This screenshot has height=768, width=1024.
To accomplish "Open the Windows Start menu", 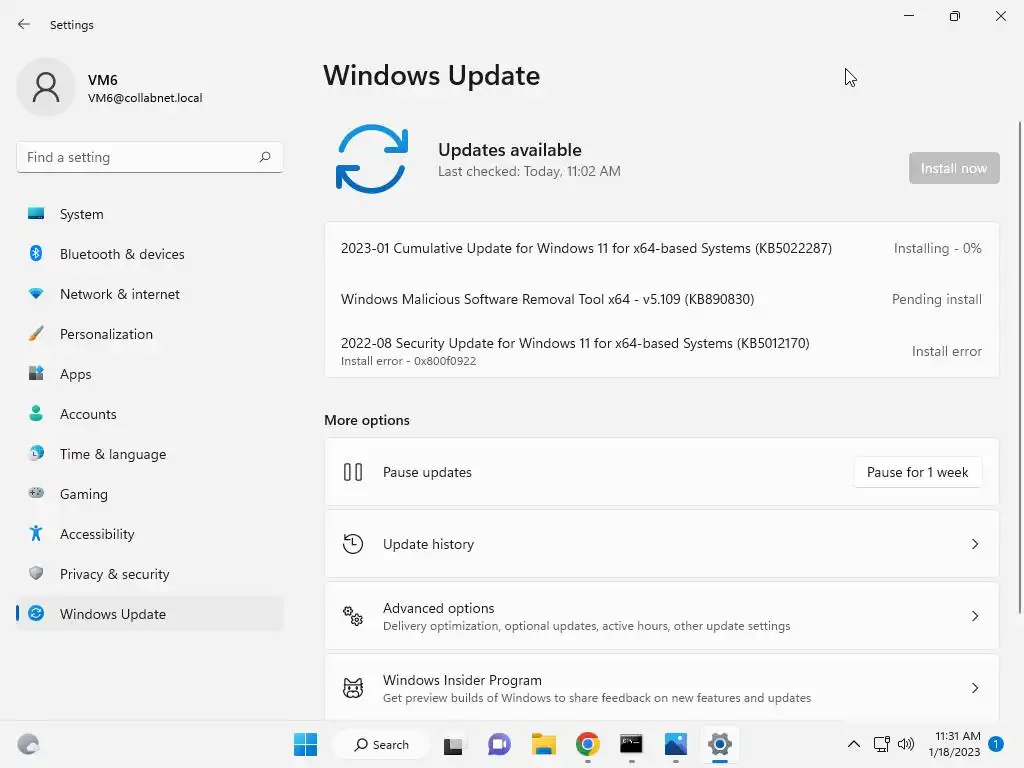I will pyautogui.click(x=305, y=744).
